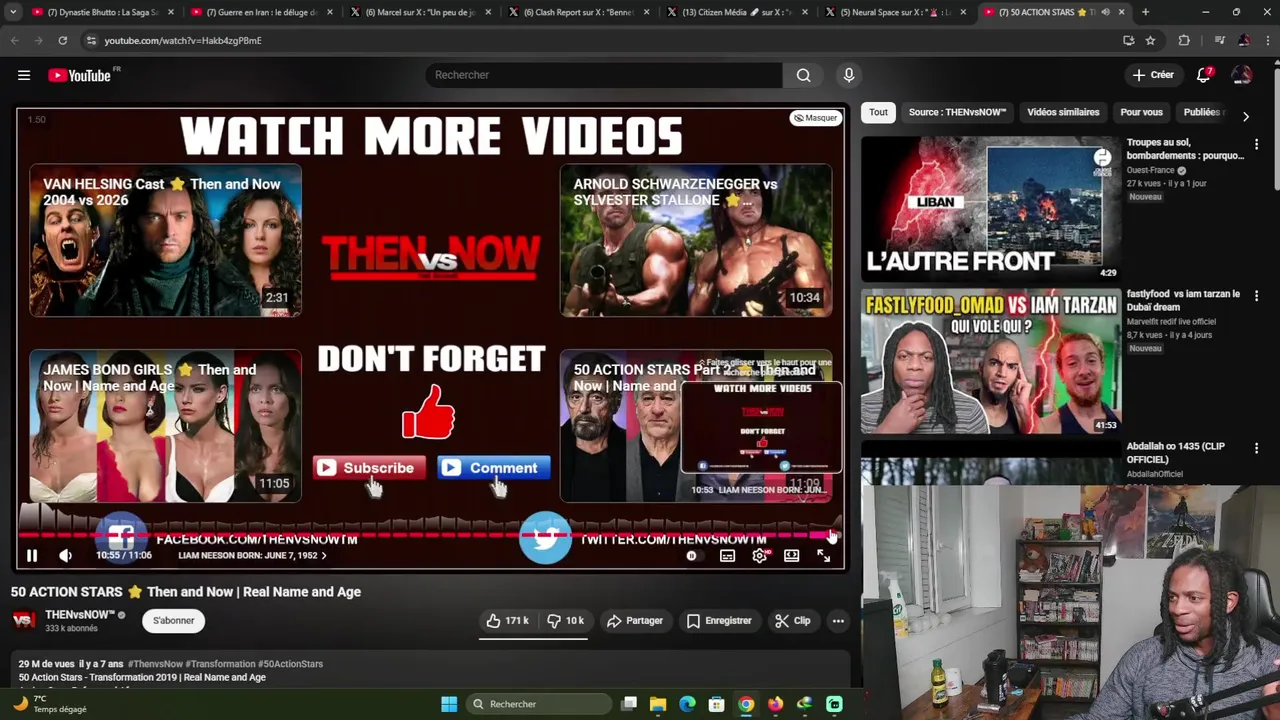
Task: Open the tab search dropdown arrow
Action: click(13, 12)
